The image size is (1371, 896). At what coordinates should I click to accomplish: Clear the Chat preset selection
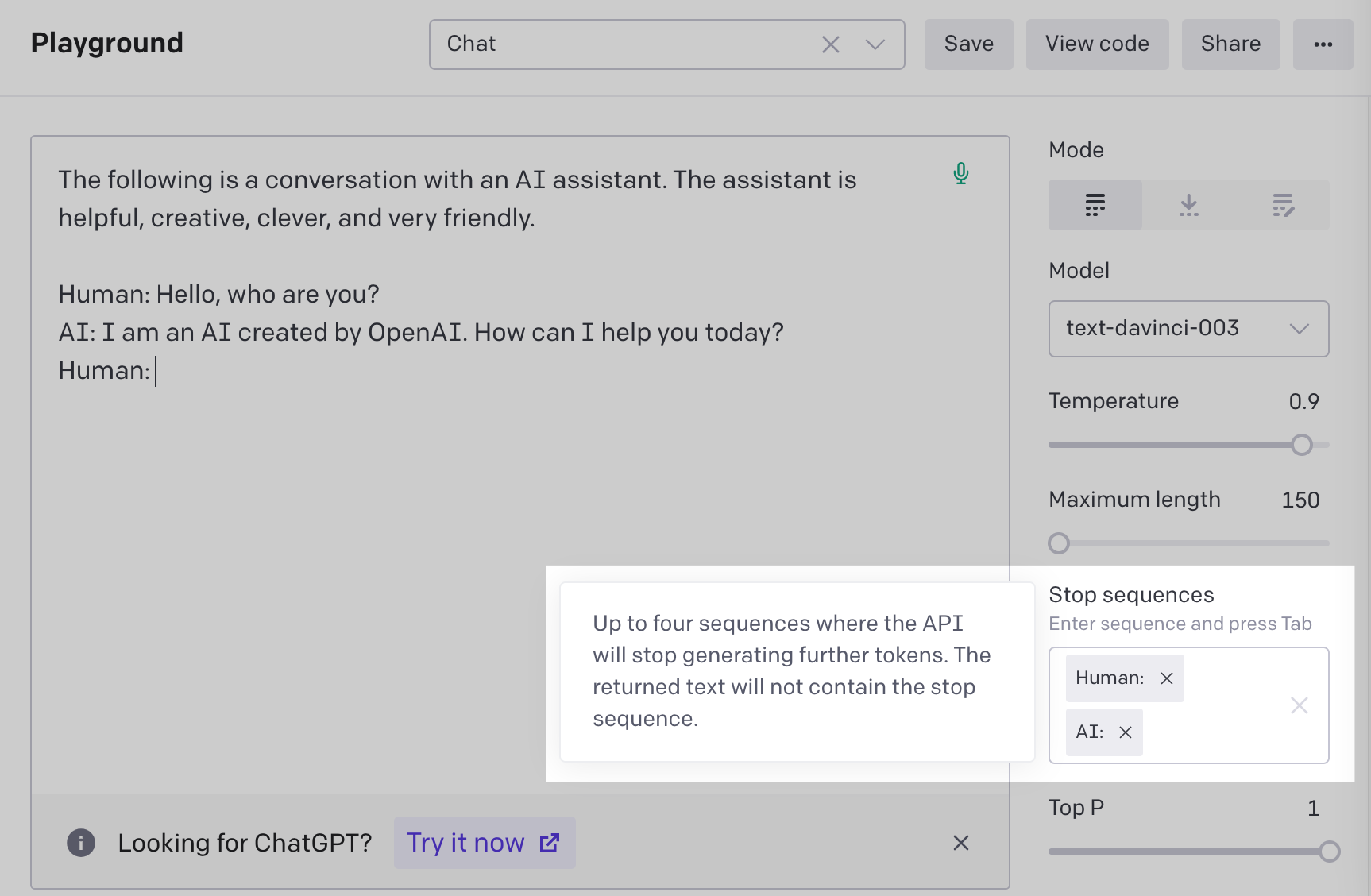pyautogui.click(x=831, y=44)
